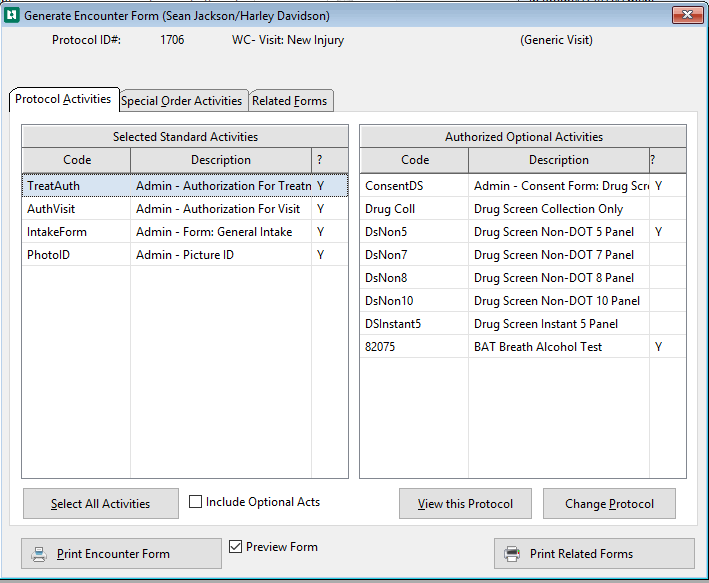This screenshot has width=709, height=583.
Task: Click 'Admin - Form: General Intake' description
Action: point(214,232)
